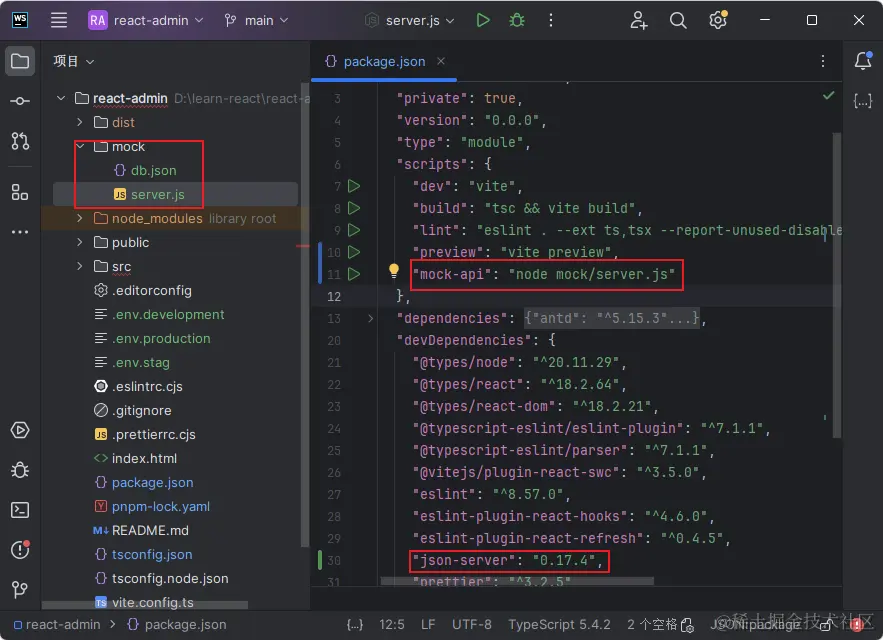Run the dev script gutter icon

click(354, 186)
